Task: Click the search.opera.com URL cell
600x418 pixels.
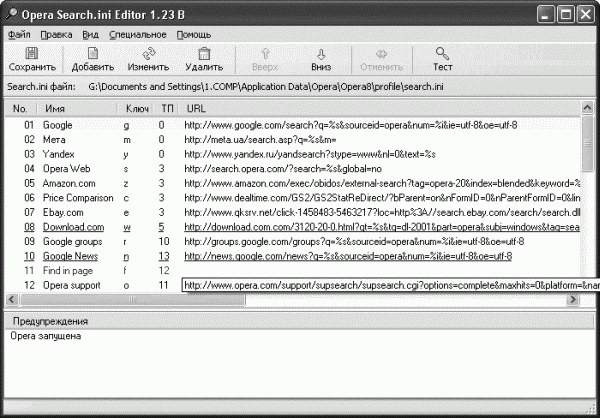Action: [x=283, y=169]
